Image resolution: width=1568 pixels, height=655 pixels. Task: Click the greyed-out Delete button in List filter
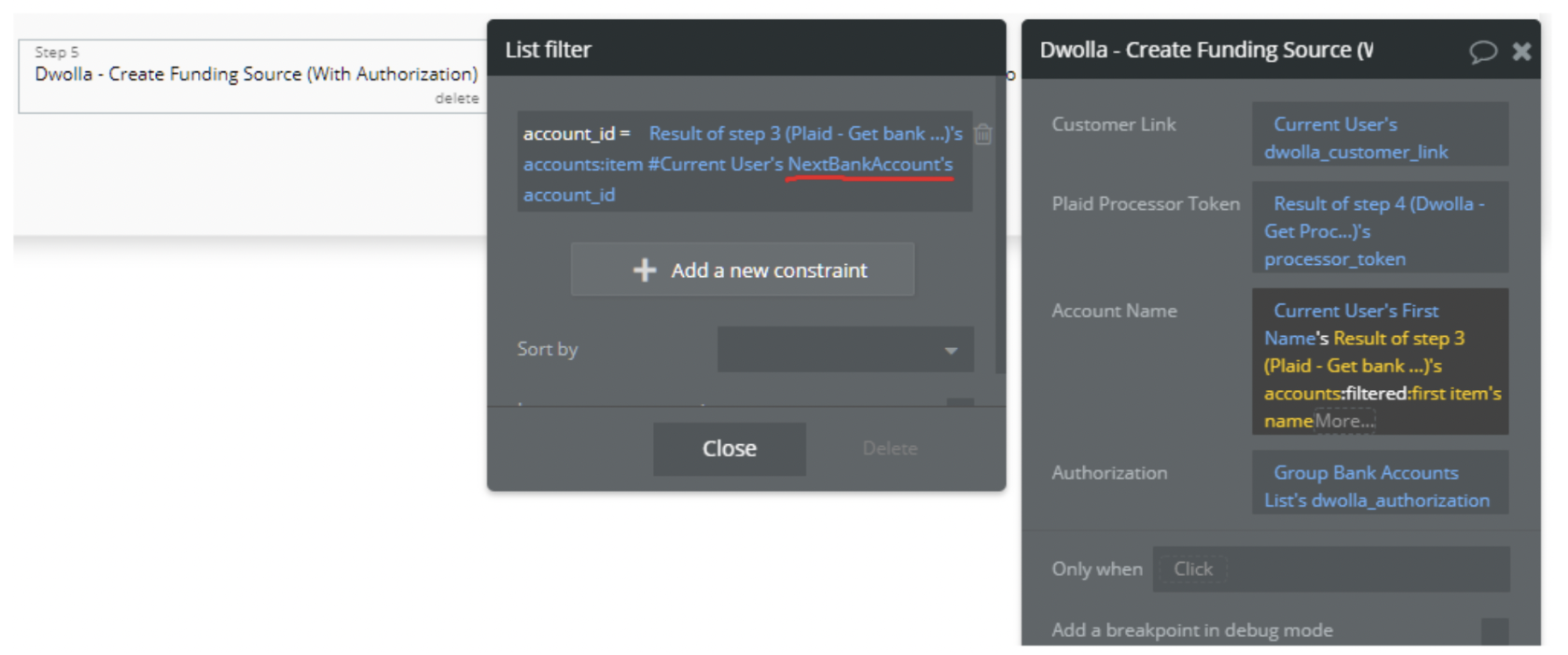point(889,448)
